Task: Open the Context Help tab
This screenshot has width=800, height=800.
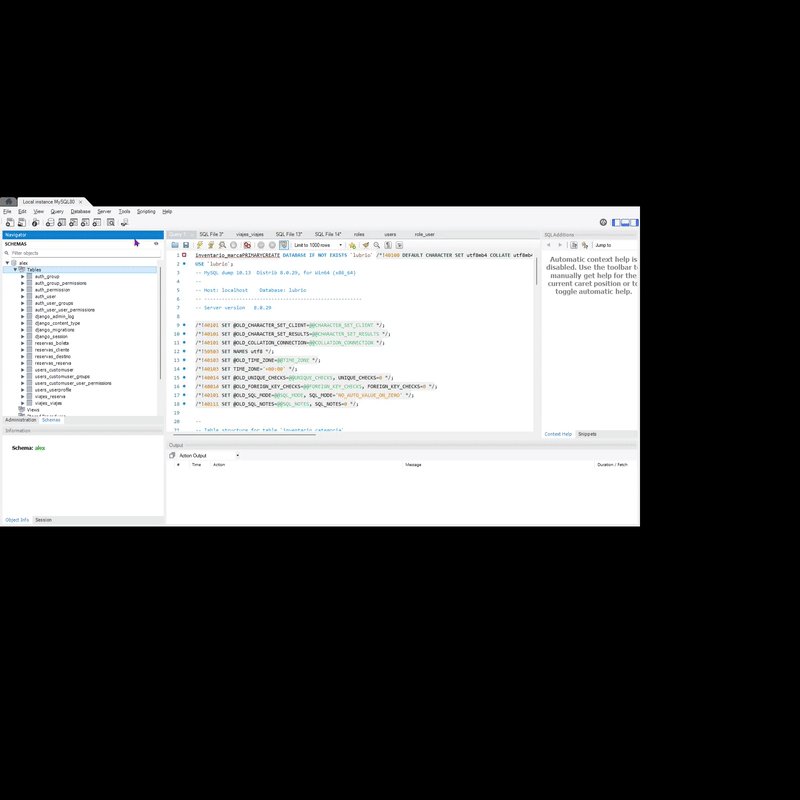Action: [x=558, y=434]
